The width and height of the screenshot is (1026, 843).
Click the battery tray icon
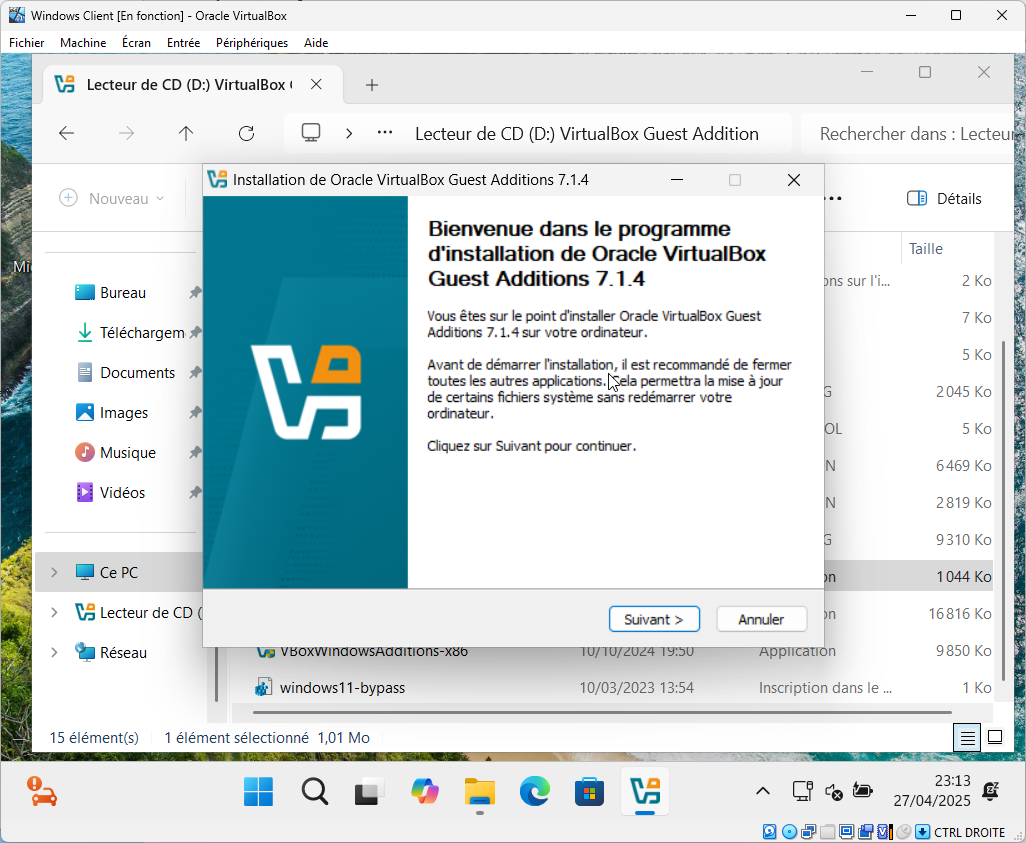click(x=862, y=791)
